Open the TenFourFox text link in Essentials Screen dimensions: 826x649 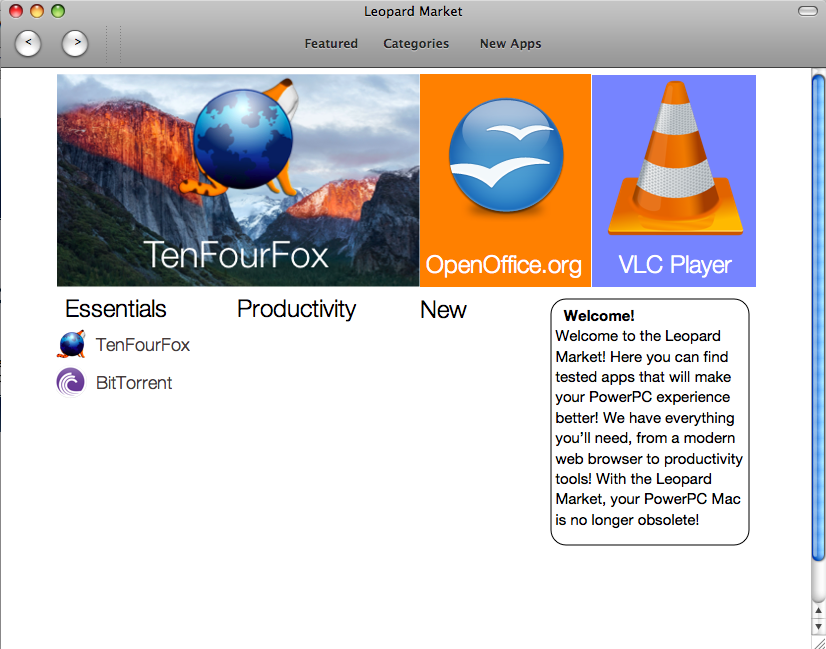143,345
